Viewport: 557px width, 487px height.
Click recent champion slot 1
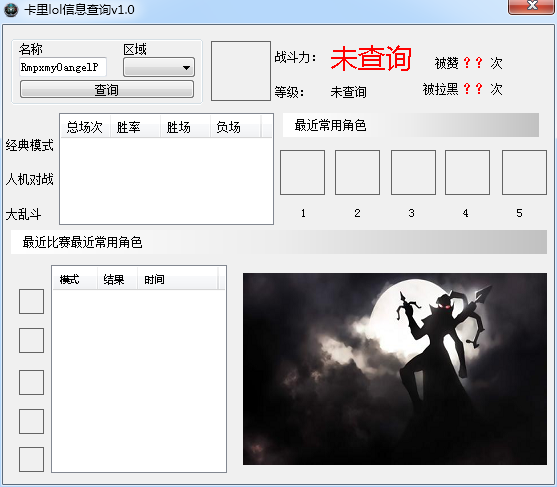point(302,172)
